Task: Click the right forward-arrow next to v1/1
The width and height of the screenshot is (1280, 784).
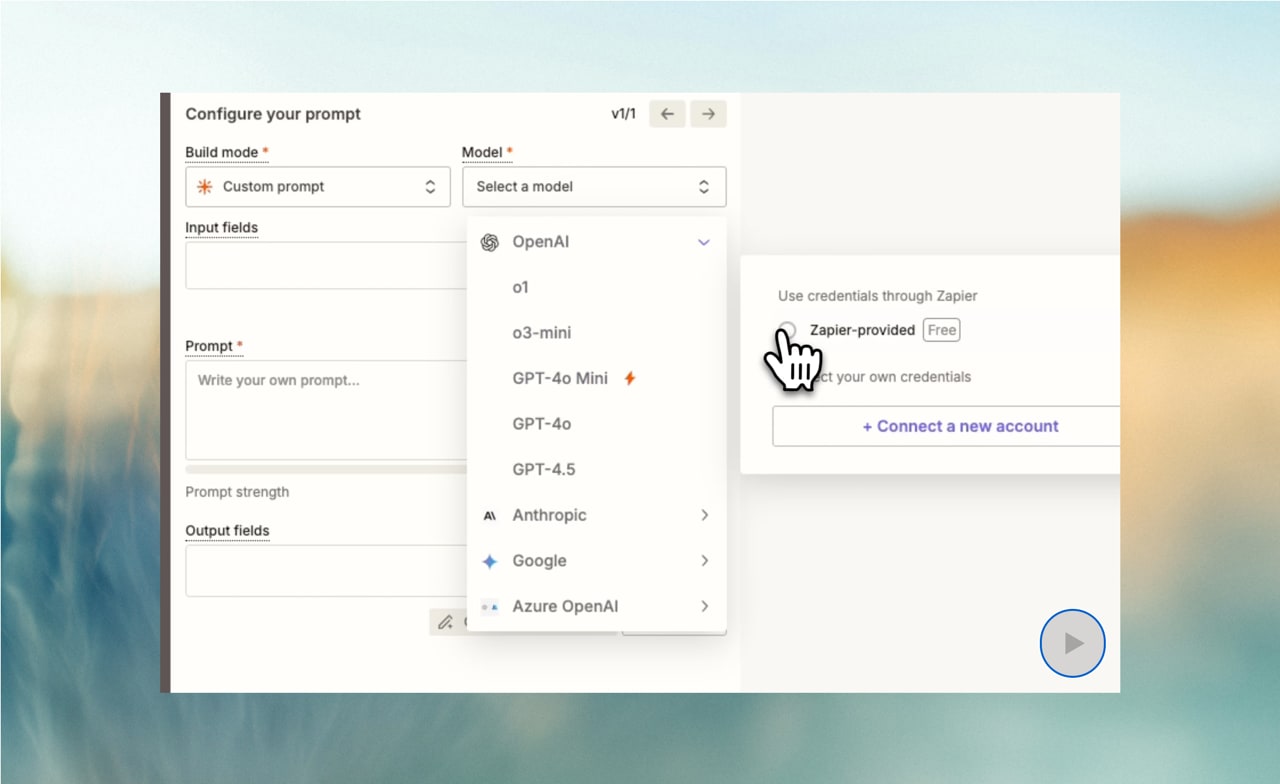Action: click(x=708, y=114)
